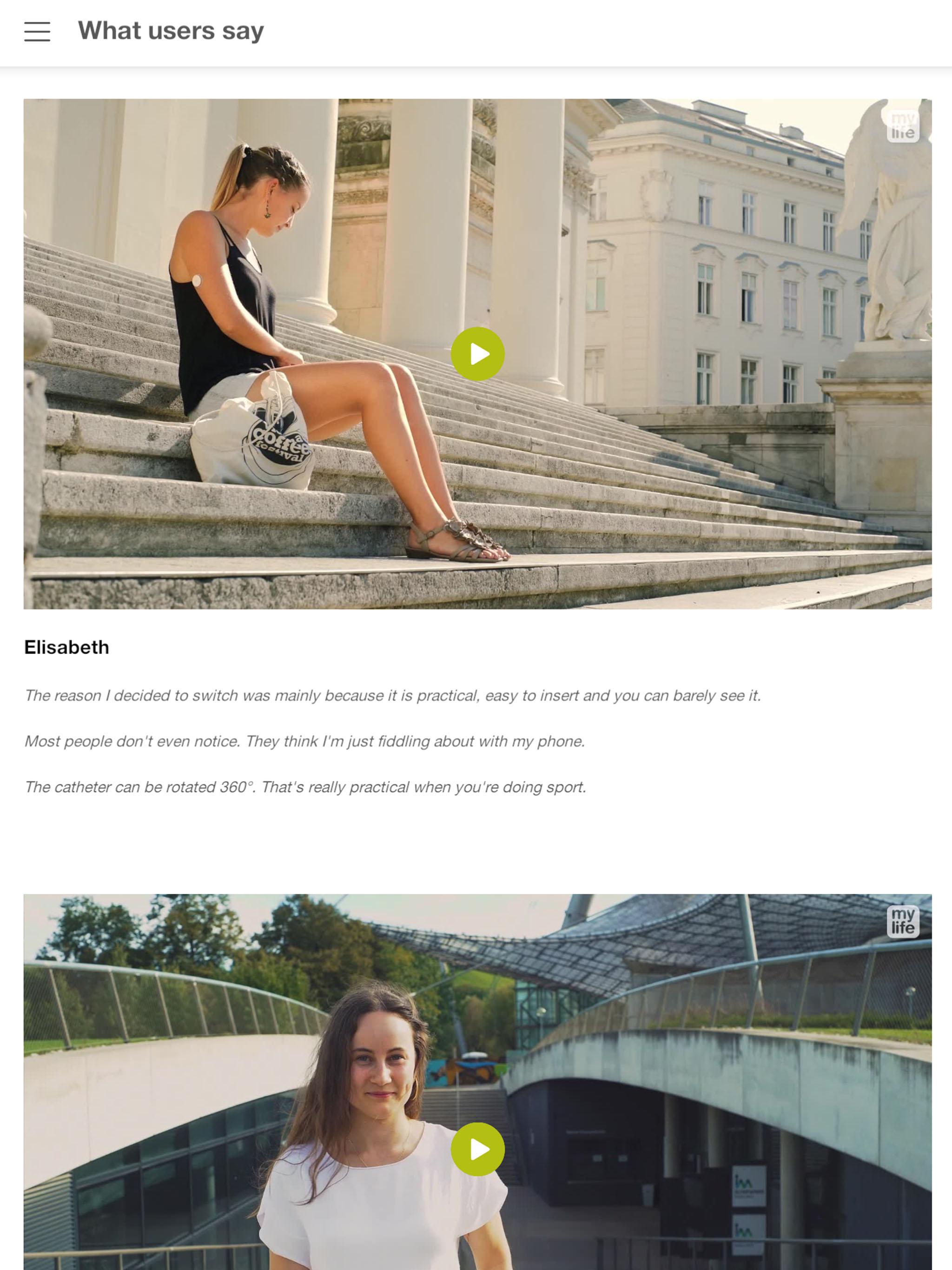
Task: Click the quote about fiddling with phone
Action: (x=304, y=741)
